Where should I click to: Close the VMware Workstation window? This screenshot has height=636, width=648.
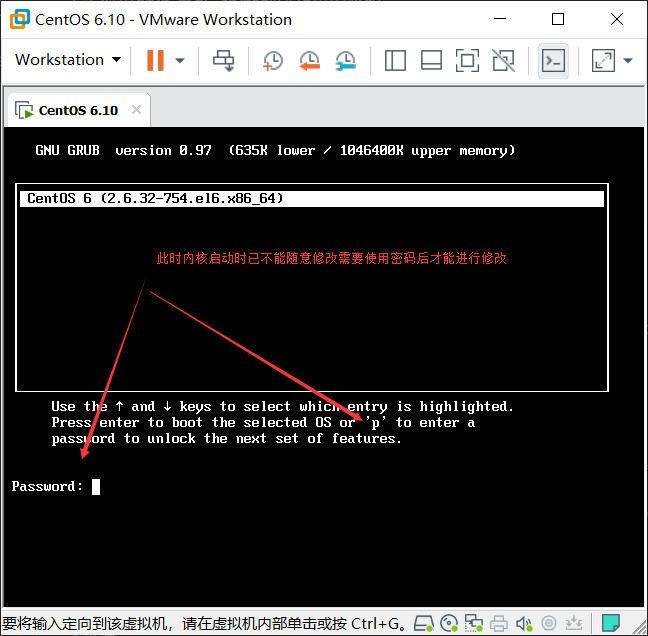click(x=617, y=19)
